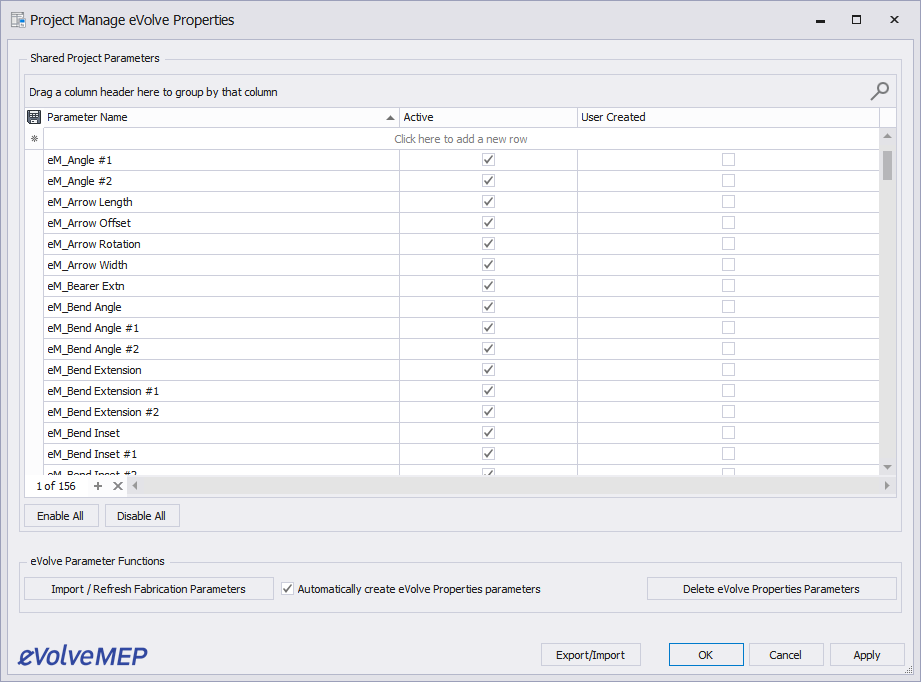Check User Created for eM_Bend Angle
Image resolution: width=921 pixels, height=682 pixels.
point(728,307)
